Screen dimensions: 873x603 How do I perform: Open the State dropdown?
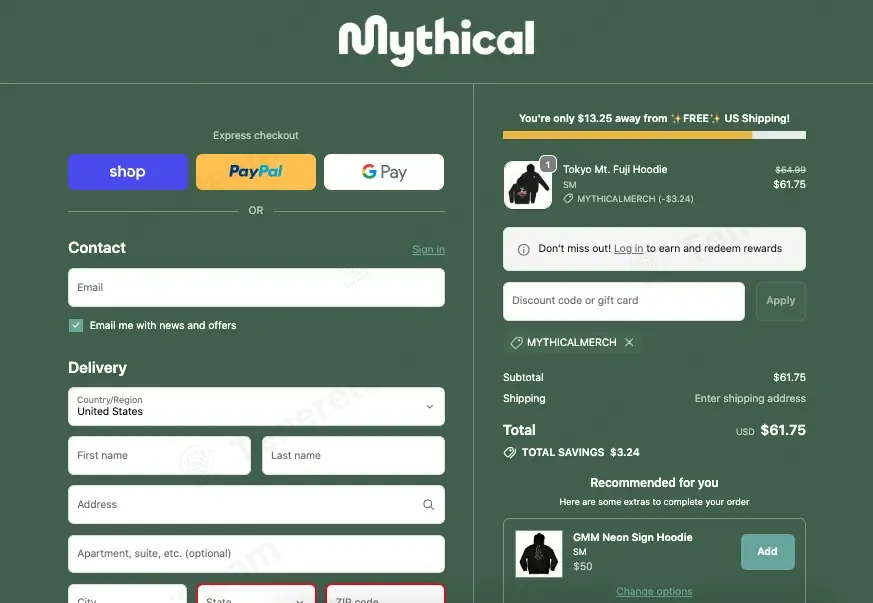[256, 594]
